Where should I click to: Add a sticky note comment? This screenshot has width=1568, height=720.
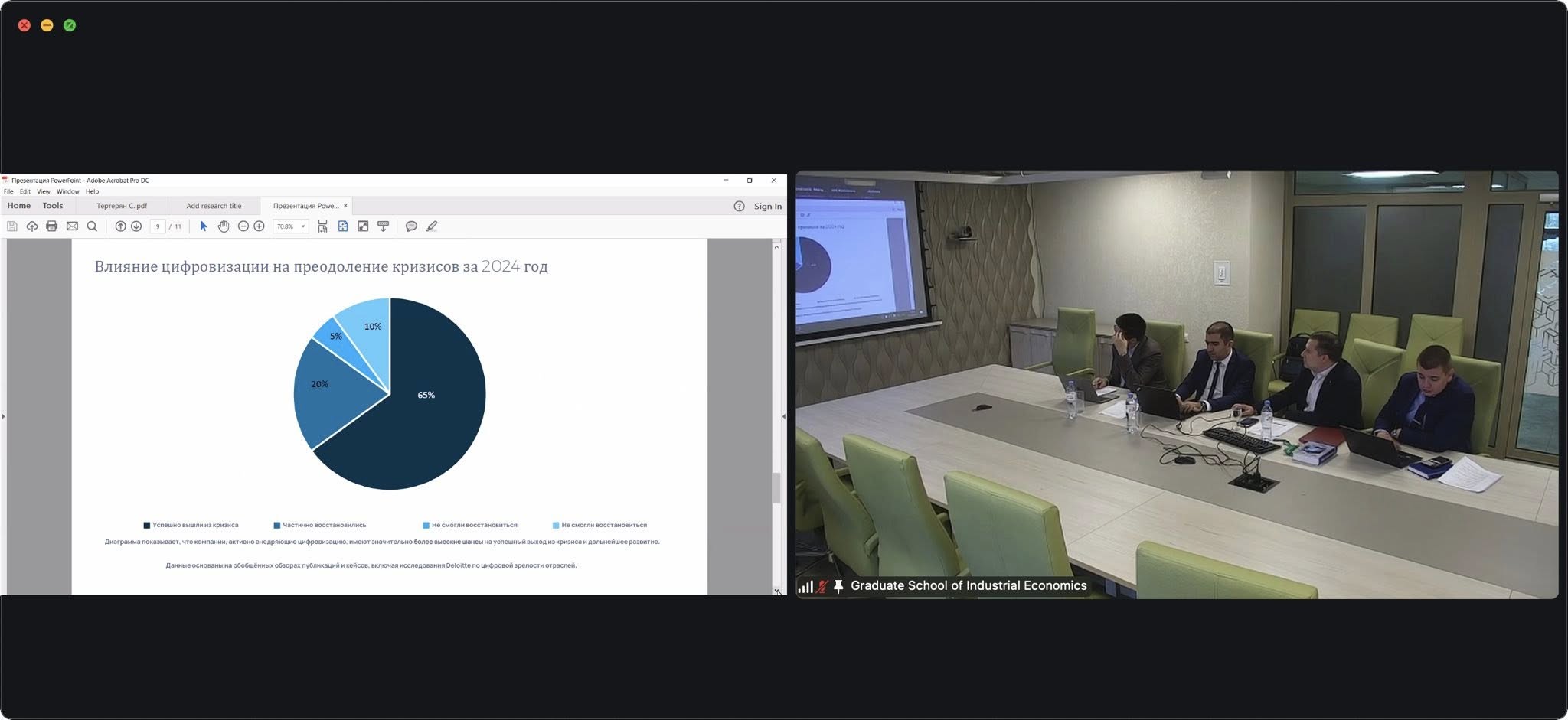[411, 226]
